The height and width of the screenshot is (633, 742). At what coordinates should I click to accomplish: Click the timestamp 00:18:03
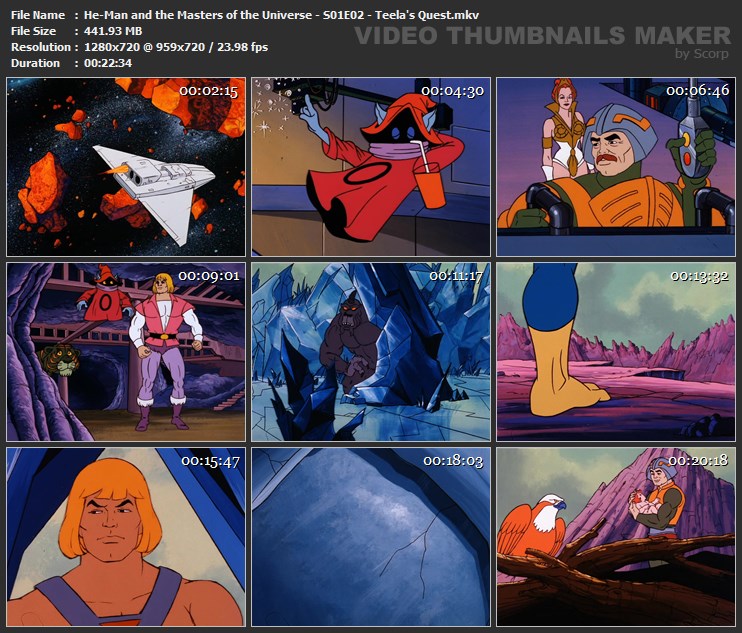pos(453,461)
